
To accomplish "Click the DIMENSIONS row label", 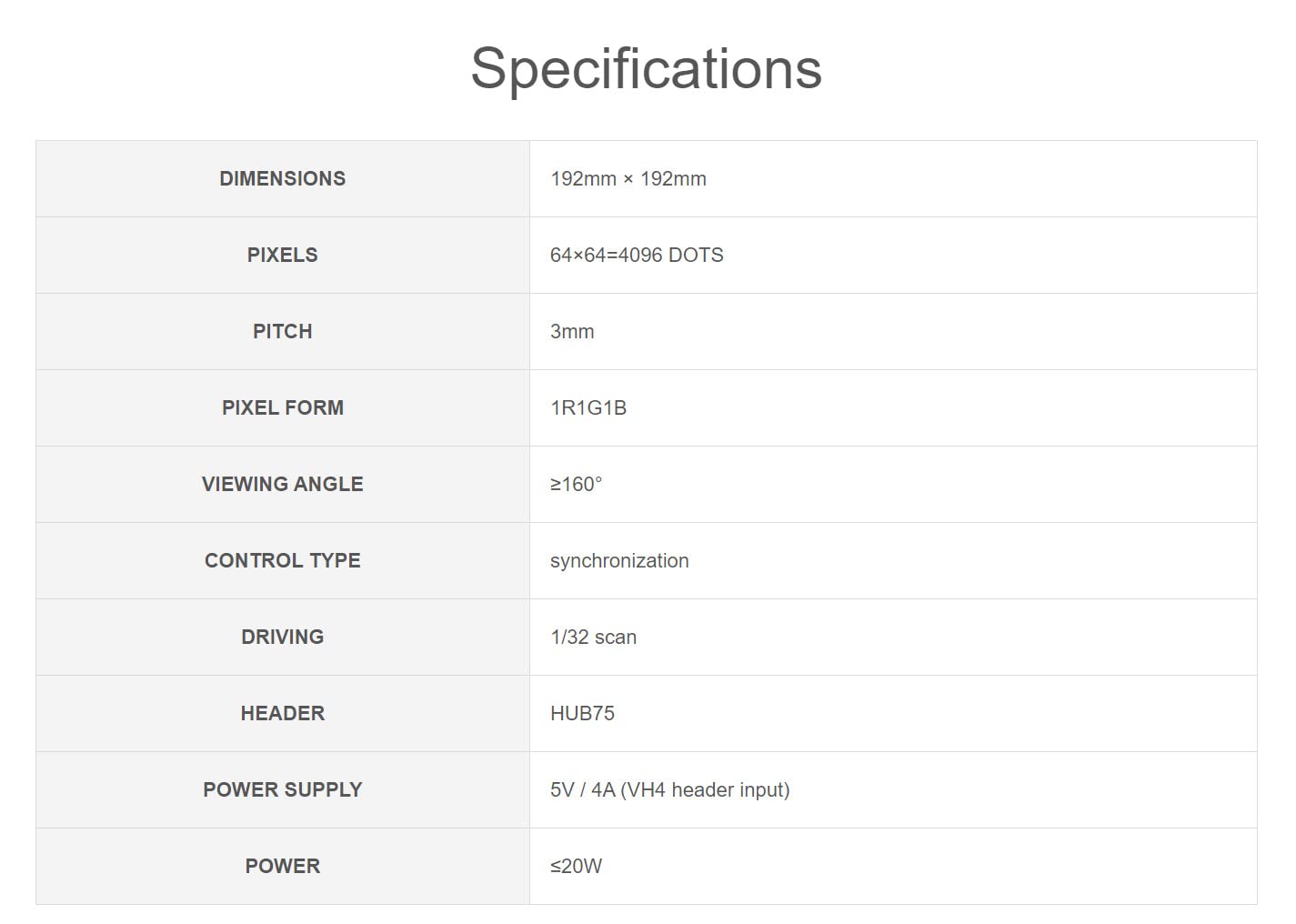I will (282, 178).
